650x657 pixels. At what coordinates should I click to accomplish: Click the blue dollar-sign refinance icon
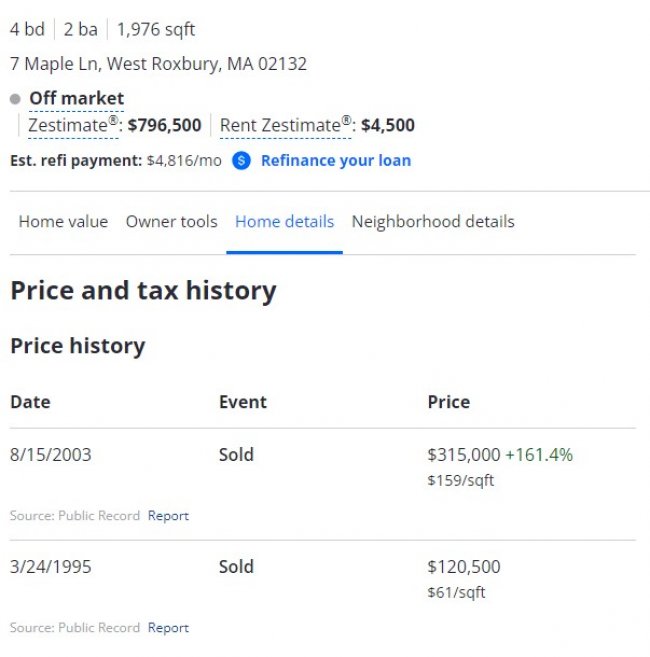pyautogui.click(x=241, y=160)
